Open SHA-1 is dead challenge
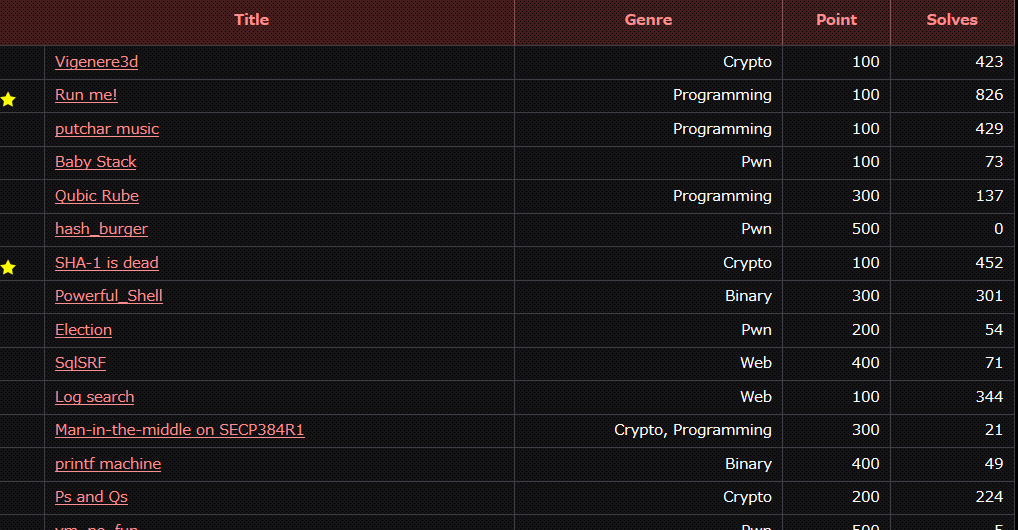Viewport: 1018px width, 530px height. pos(106,262)
